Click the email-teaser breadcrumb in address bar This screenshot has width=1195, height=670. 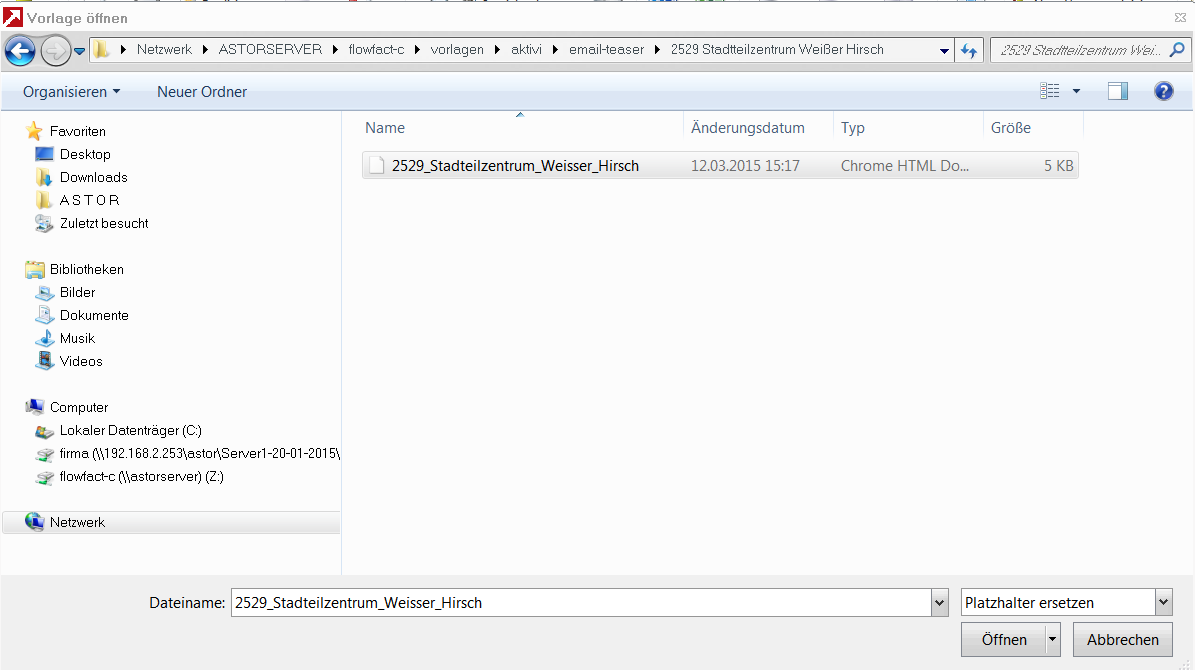point(606,49)
